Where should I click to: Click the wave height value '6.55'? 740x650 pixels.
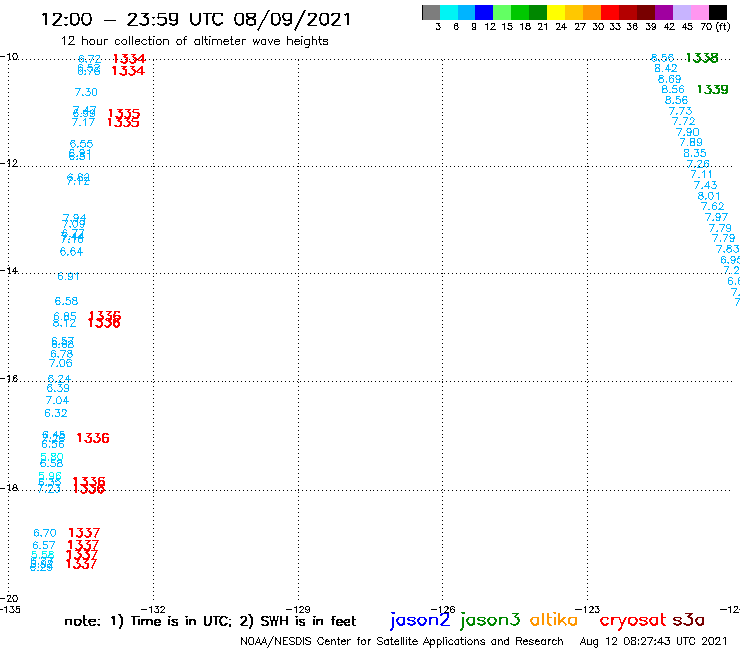point(81,144)
